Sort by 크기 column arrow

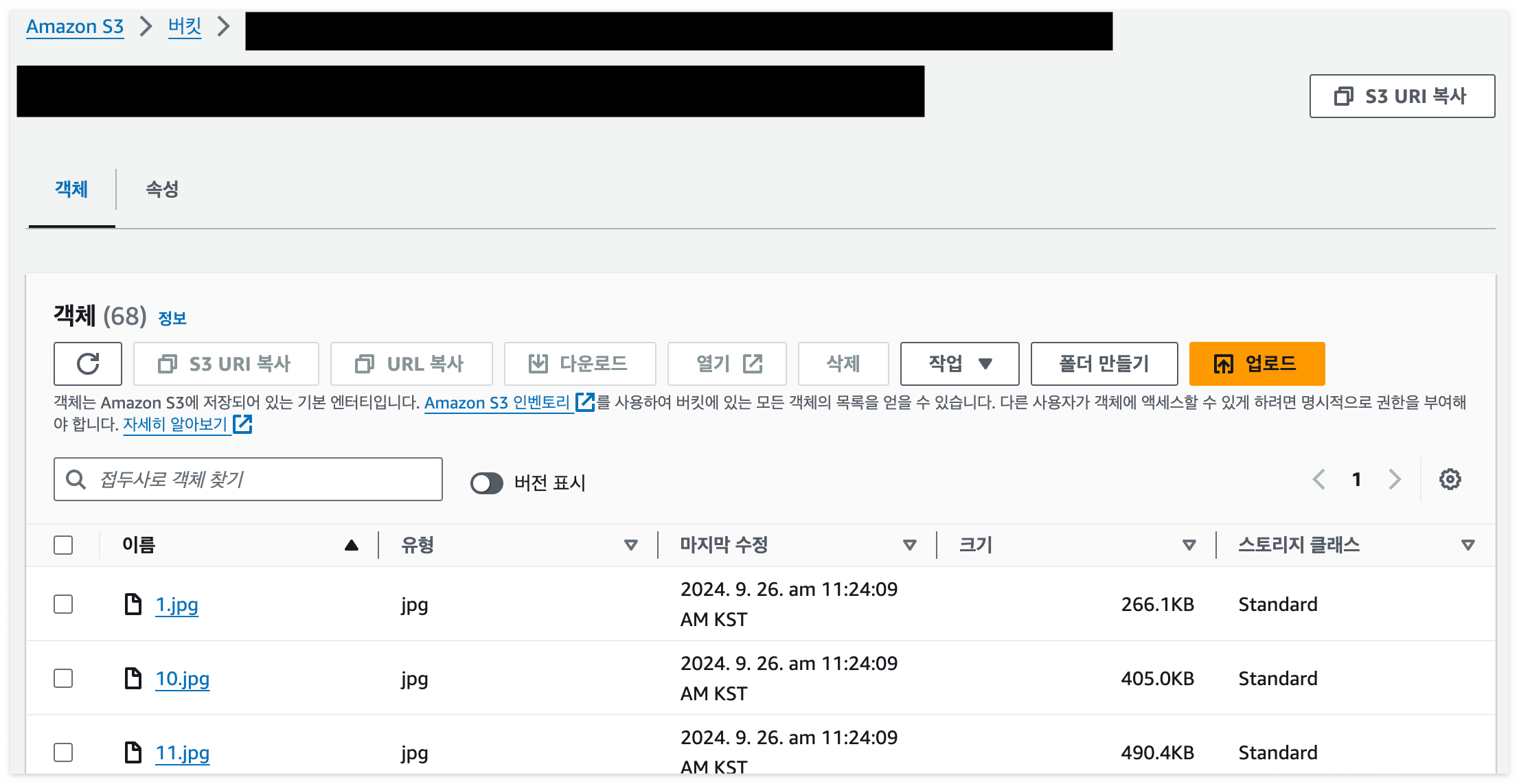coord(1189,545)
